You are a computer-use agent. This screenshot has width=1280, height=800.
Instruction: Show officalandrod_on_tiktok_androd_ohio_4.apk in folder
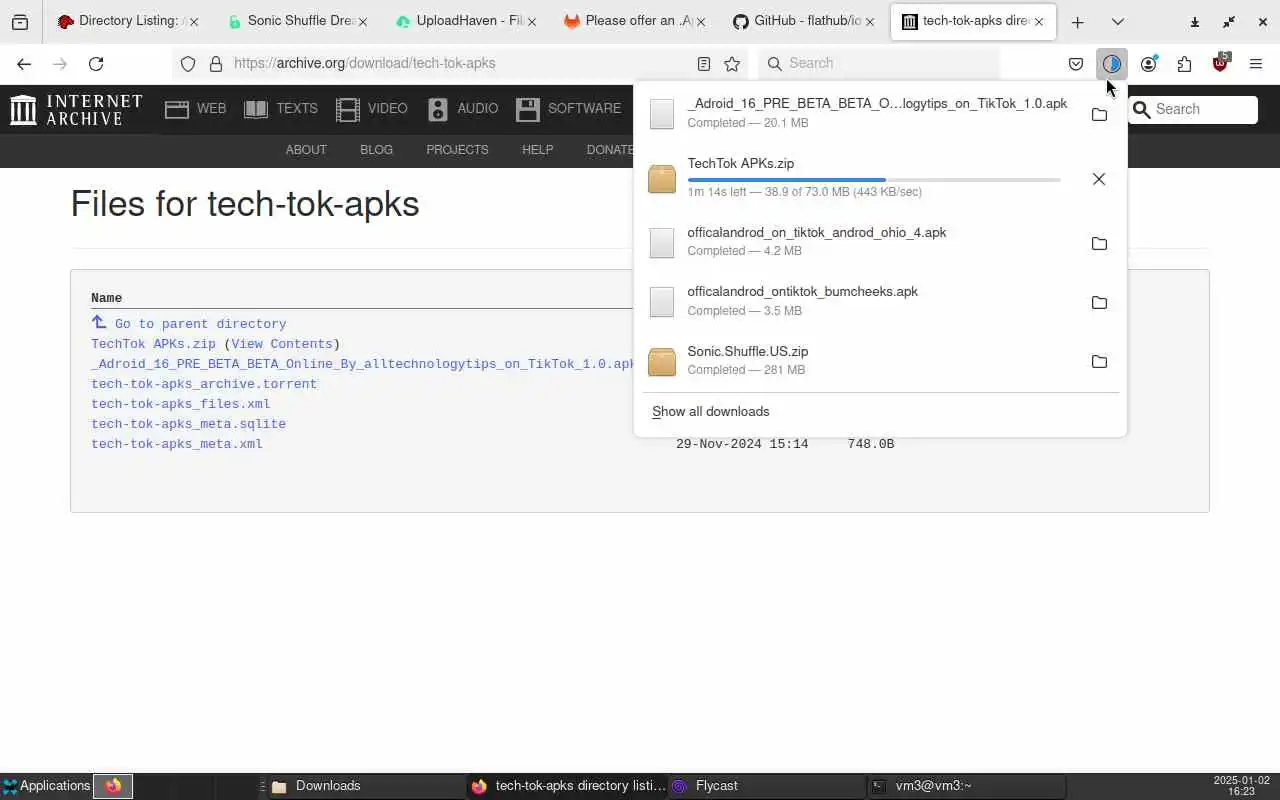1099,243
